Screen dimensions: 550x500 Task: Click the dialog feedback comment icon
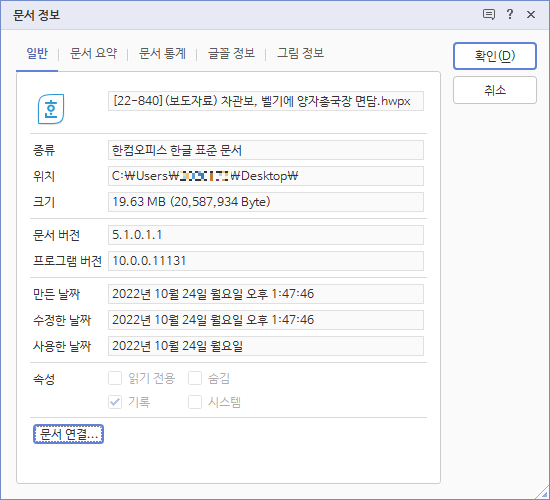[489, 14]
